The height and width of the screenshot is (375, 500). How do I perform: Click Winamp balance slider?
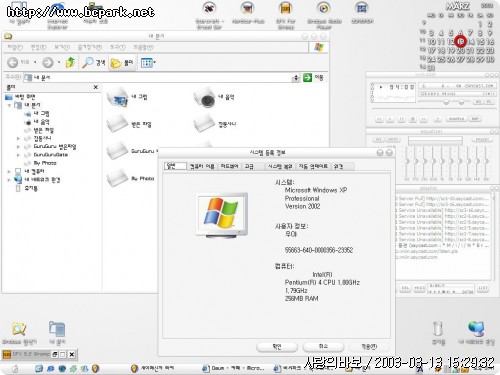click(x=462, y=102)
